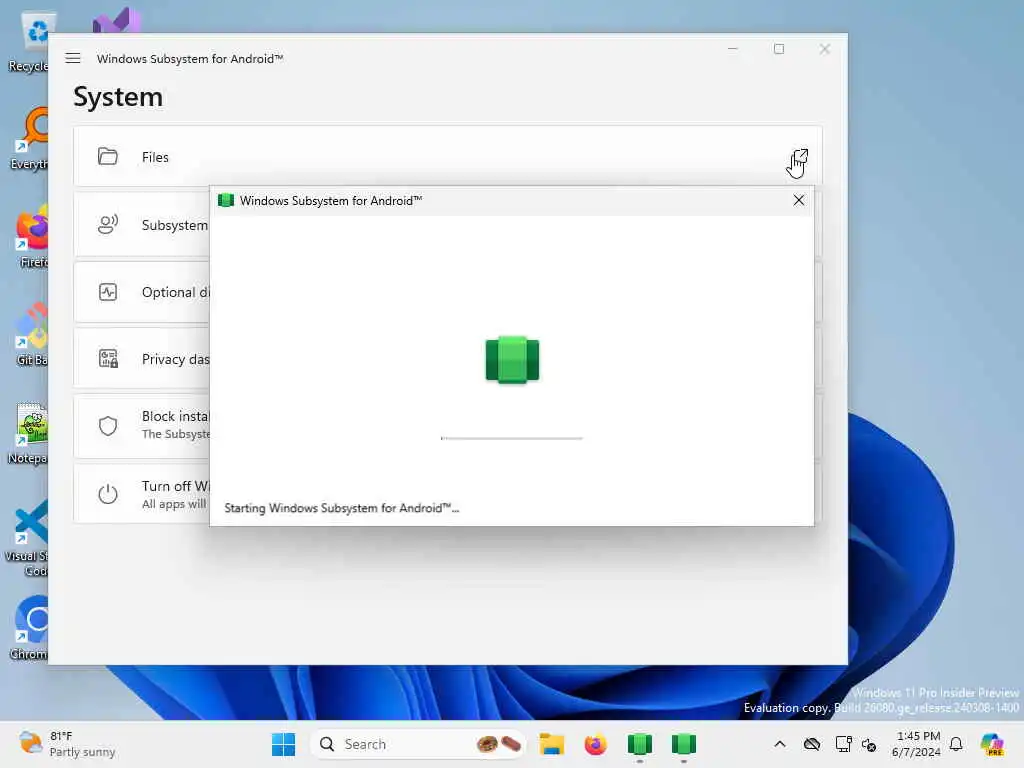This screenshot has height=768, width=1024.
Task: Click the Subsystem resources icon
Action: 108,225
